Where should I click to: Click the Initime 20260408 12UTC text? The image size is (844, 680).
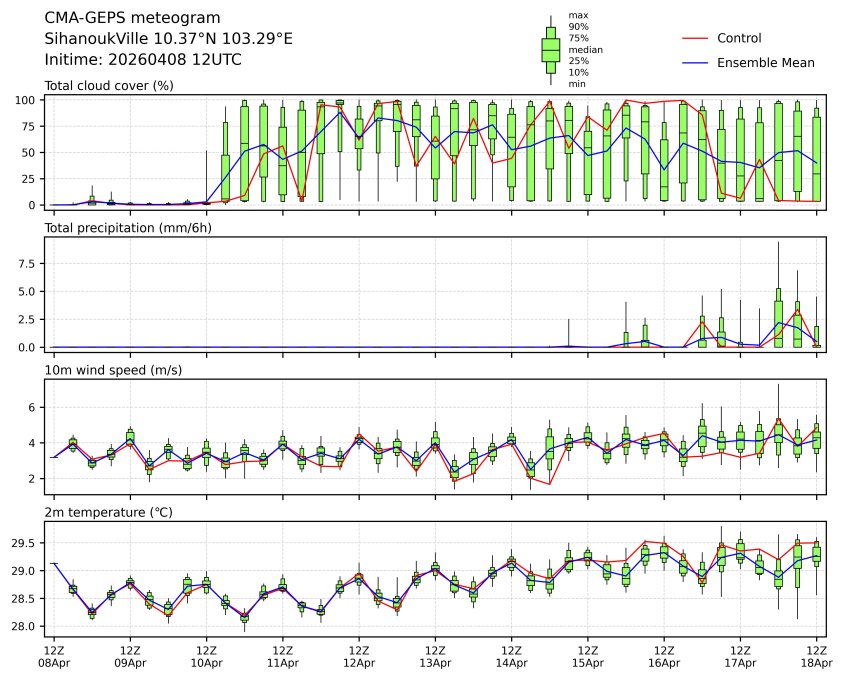click(143, 60)
